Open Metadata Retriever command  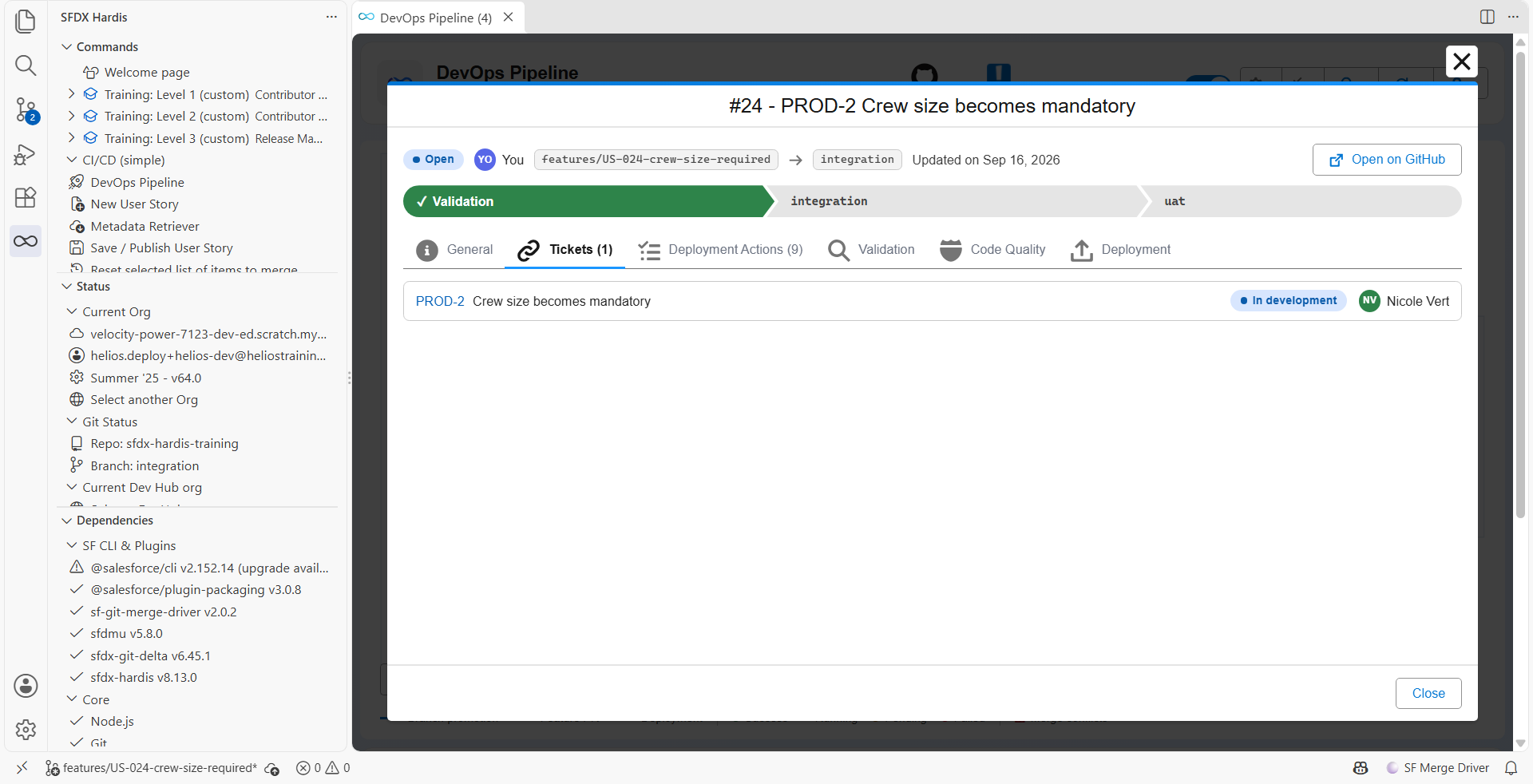pos(145,227)
